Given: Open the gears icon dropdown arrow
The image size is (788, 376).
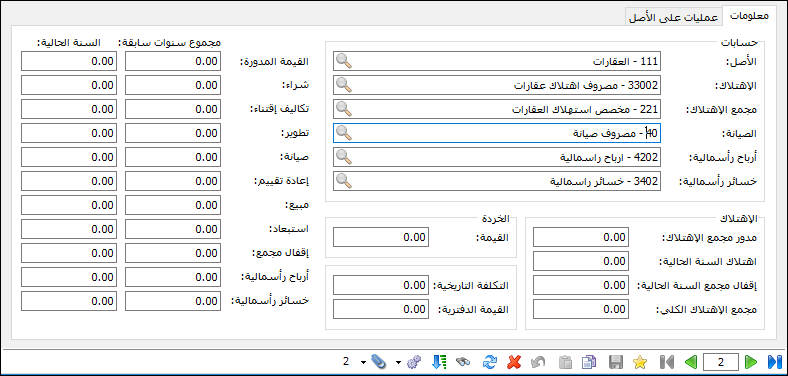Looking at the screenshot, I should pyautogui.click(x=399, y=362).
